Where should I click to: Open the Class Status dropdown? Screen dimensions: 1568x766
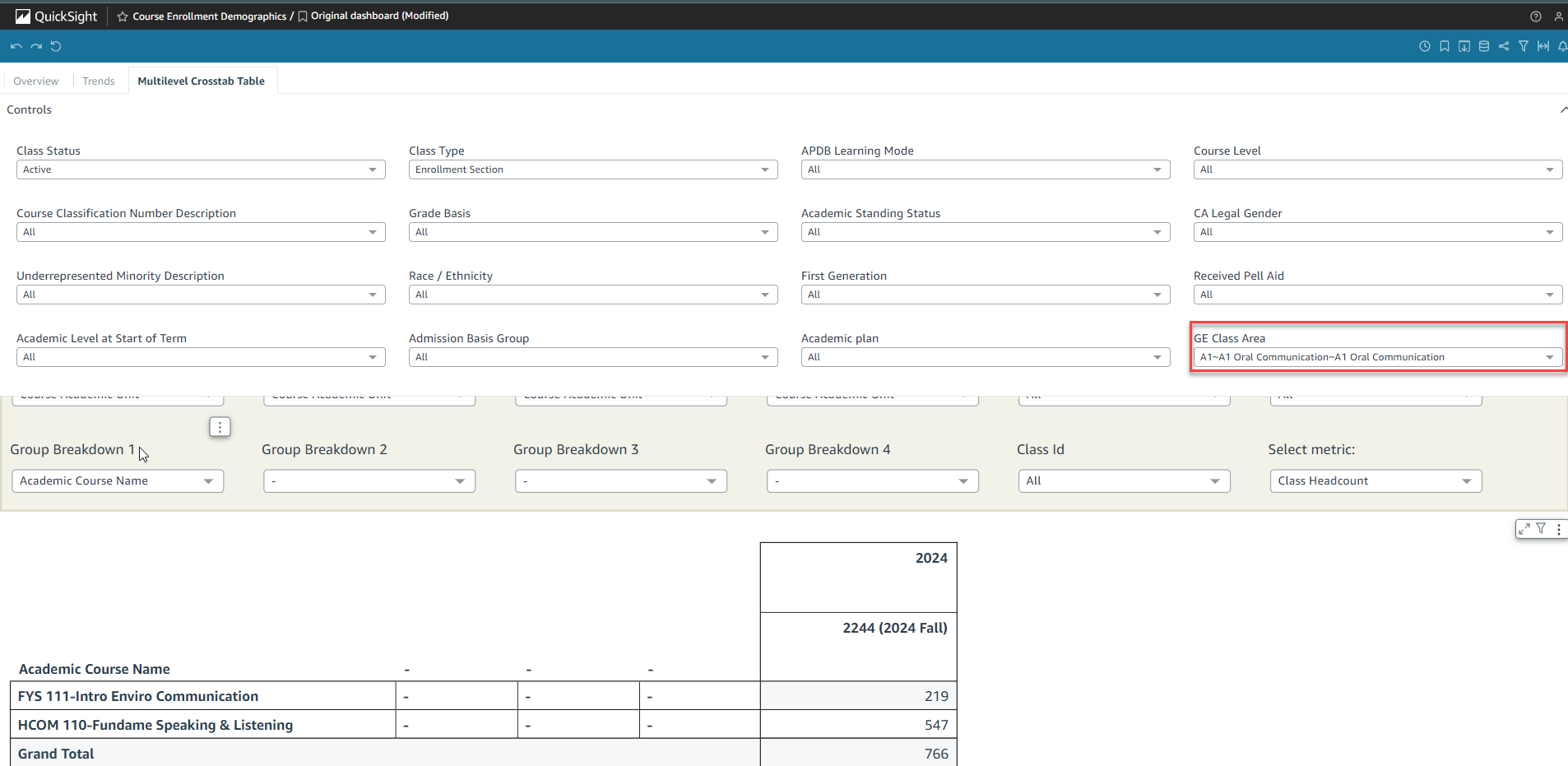(201, 169)
